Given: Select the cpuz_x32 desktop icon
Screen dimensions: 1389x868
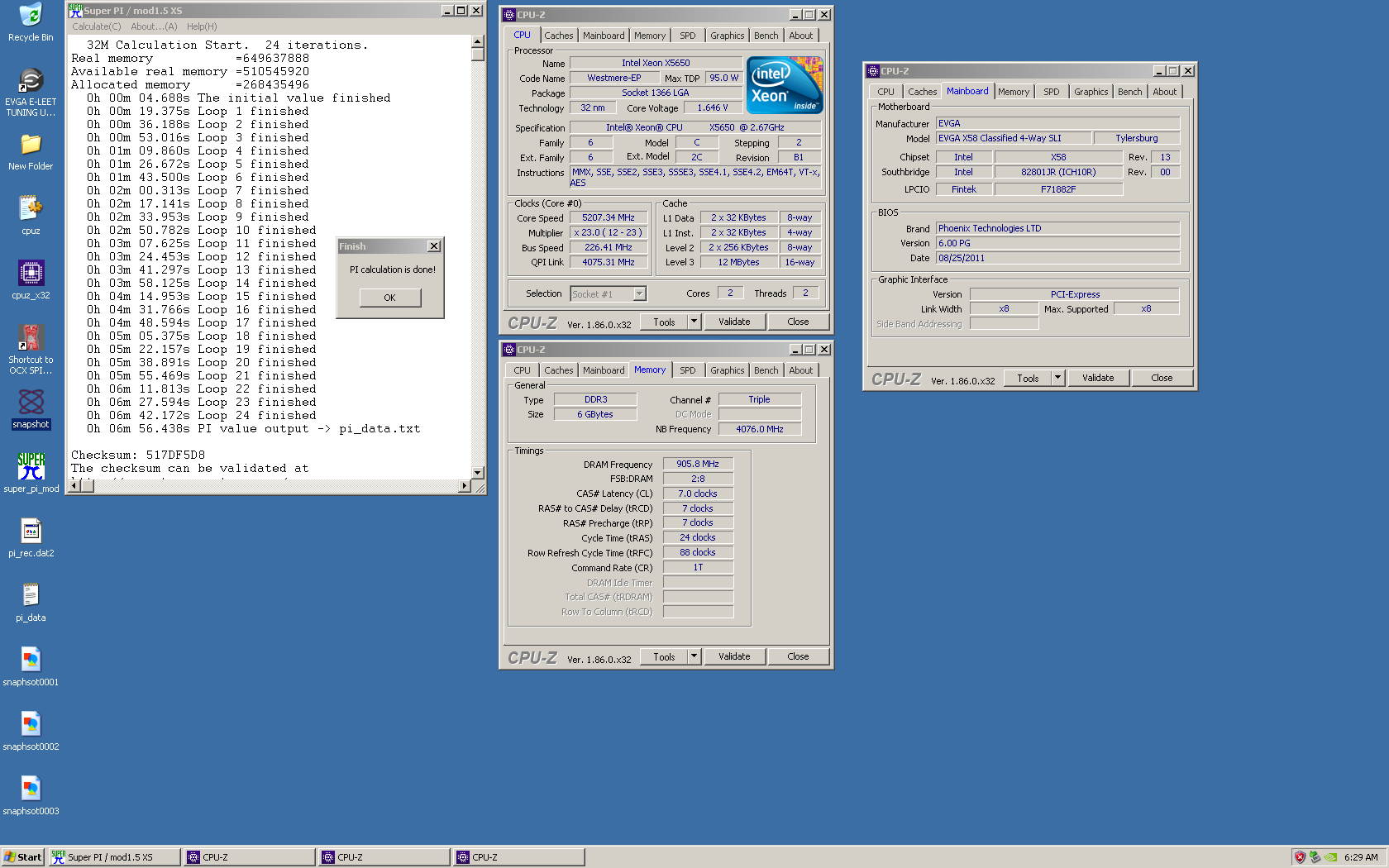Looking at the screenshot, I should pos(31,280).
